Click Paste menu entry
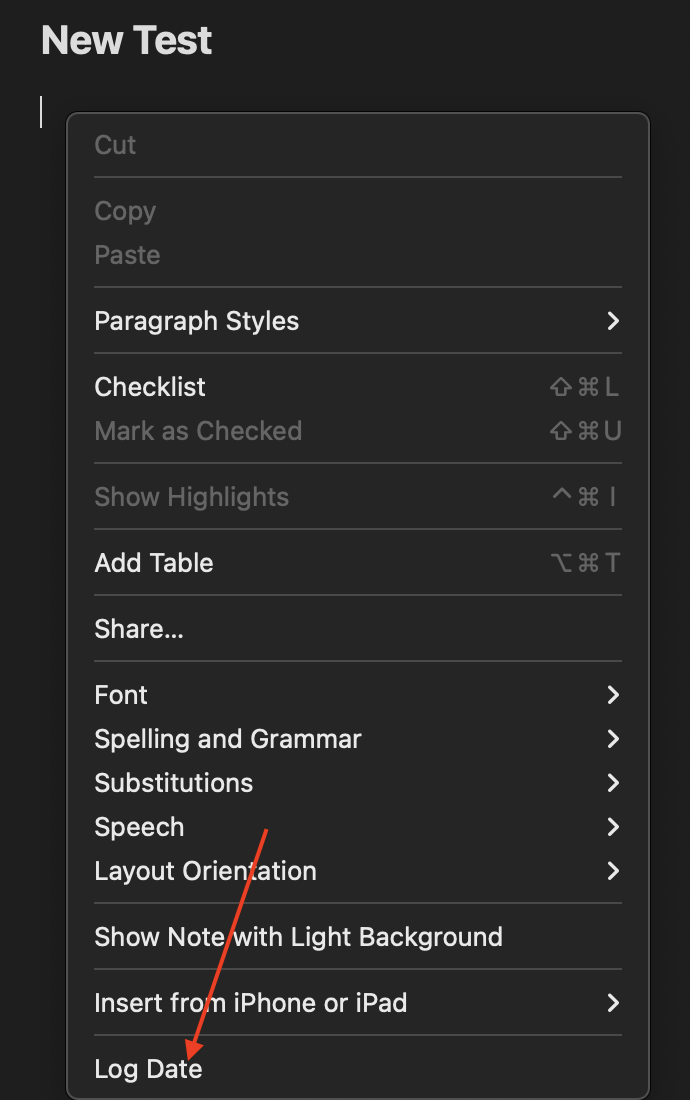This screenshot has height=1100, width=690. coord(127,255)
